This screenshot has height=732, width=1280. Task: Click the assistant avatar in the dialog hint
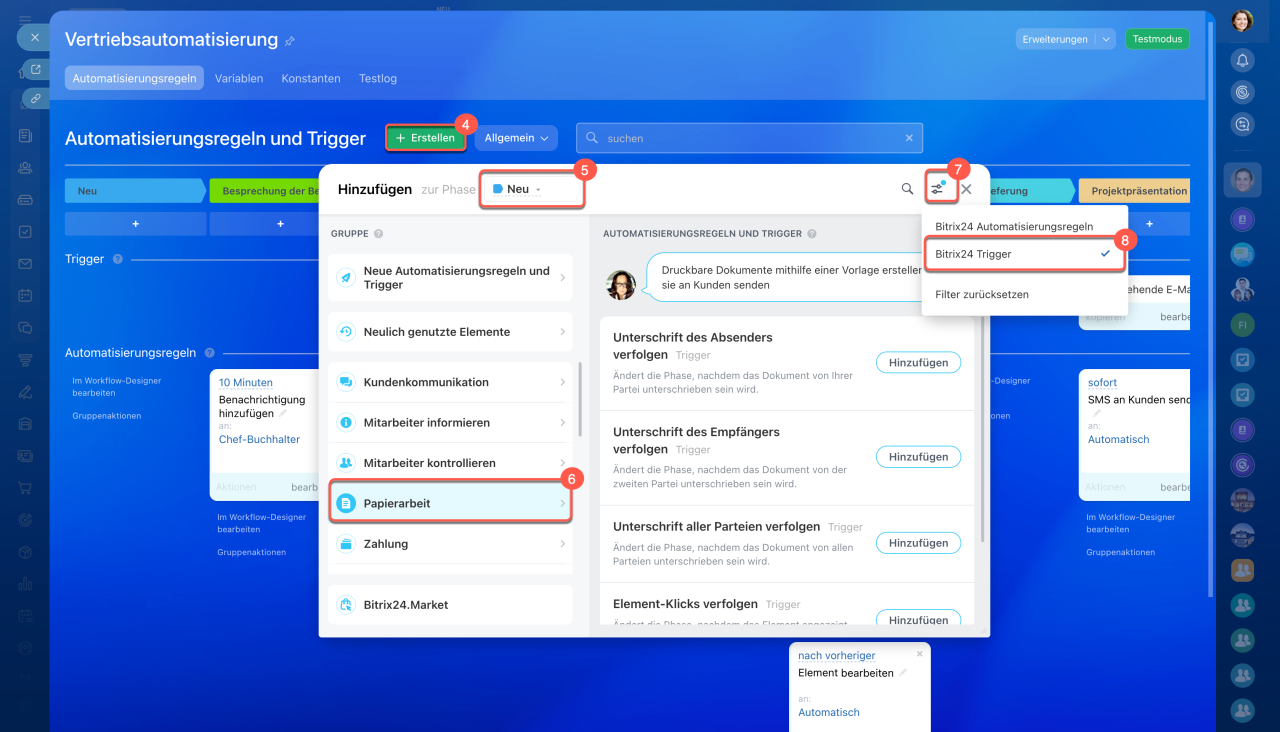621,285
